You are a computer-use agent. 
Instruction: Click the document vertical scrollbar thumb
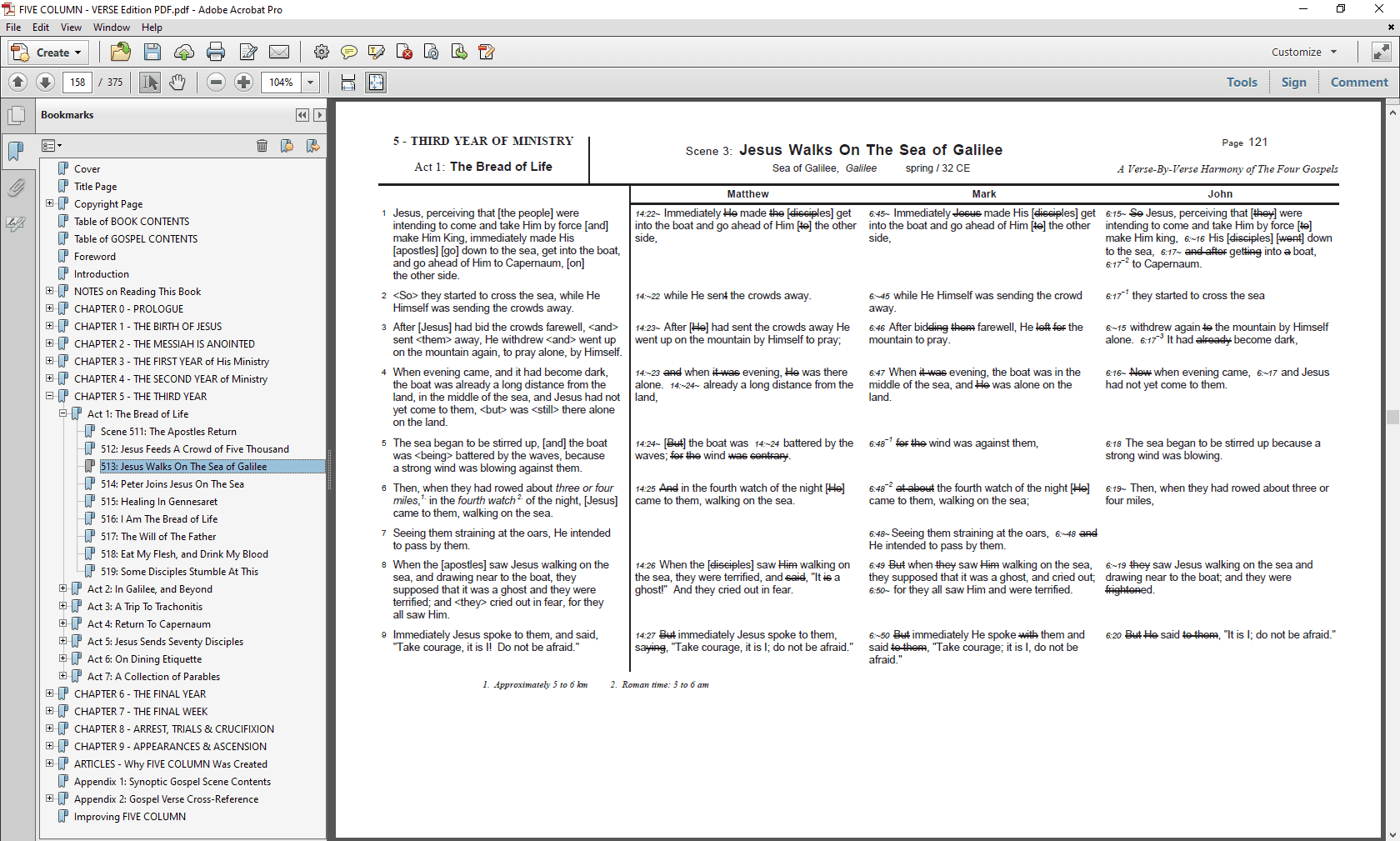tap(1392, 417)
